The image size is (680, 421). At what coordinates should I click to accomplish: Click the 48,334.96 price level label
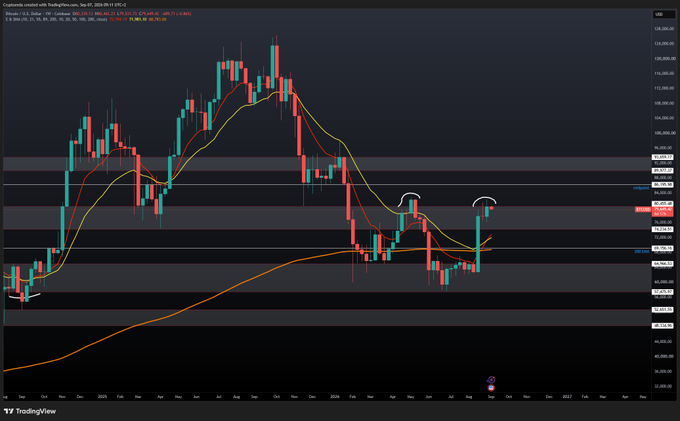pyautogui.click(x=663, y=325)
